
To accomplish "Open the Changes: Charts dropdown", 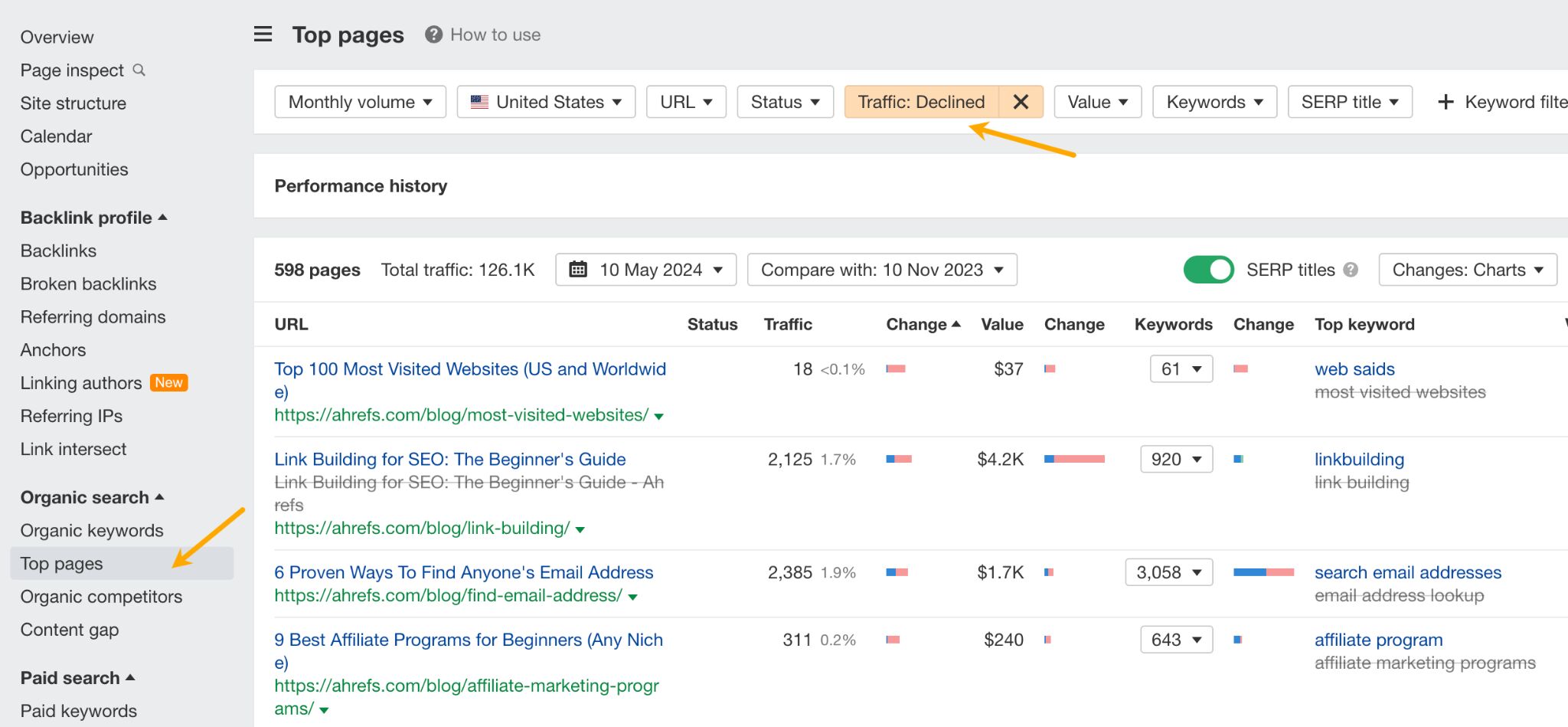I will point(1466,269).
